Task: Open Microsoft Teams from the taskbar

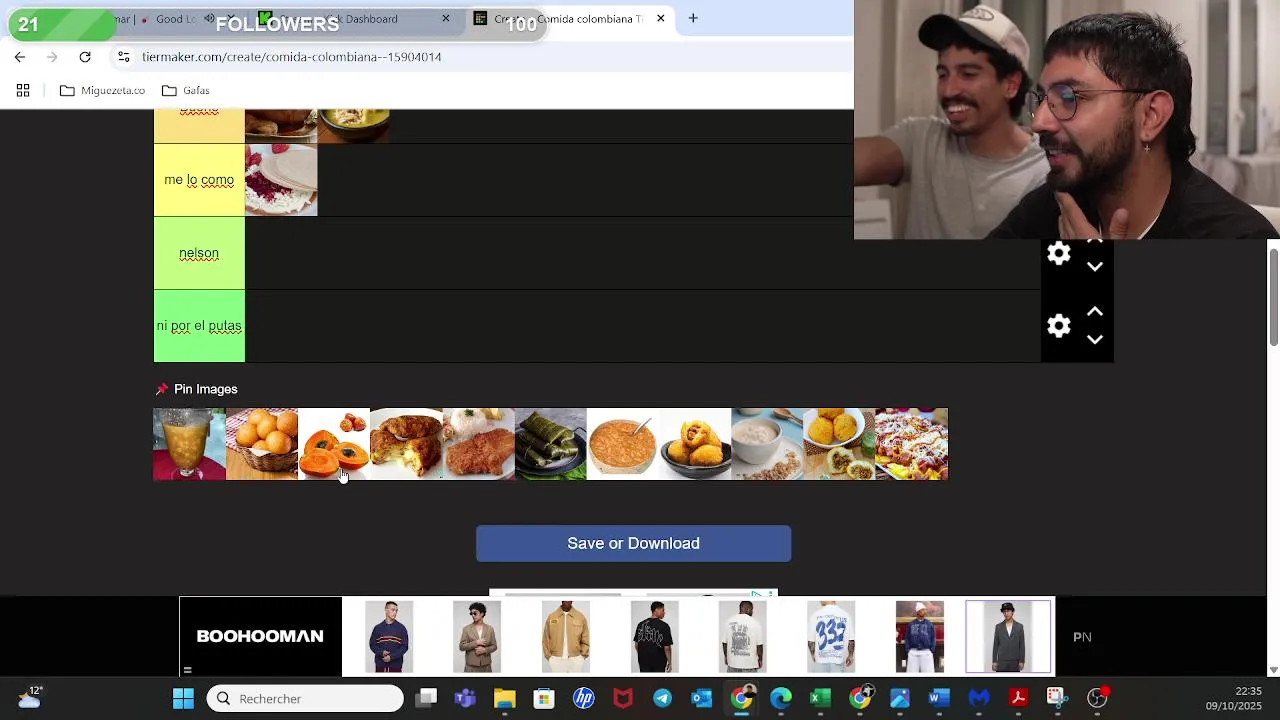Action: [x=465, y=698]
